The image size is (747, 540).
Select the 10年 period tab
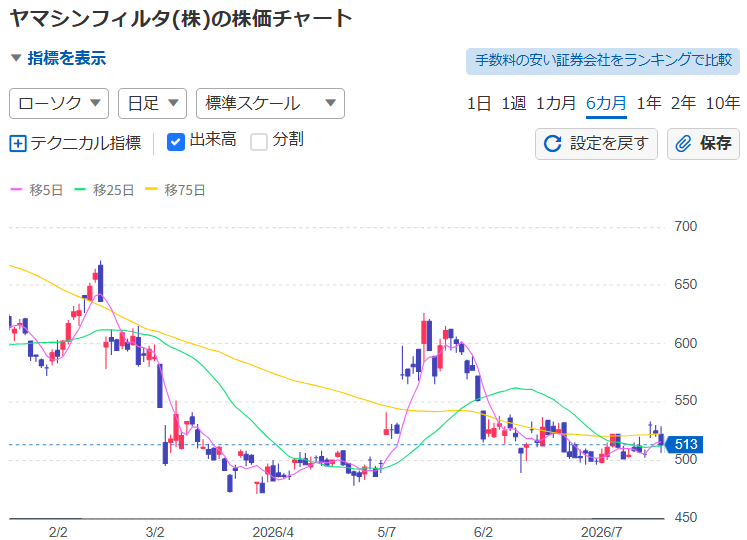click(x=723, y=103)
